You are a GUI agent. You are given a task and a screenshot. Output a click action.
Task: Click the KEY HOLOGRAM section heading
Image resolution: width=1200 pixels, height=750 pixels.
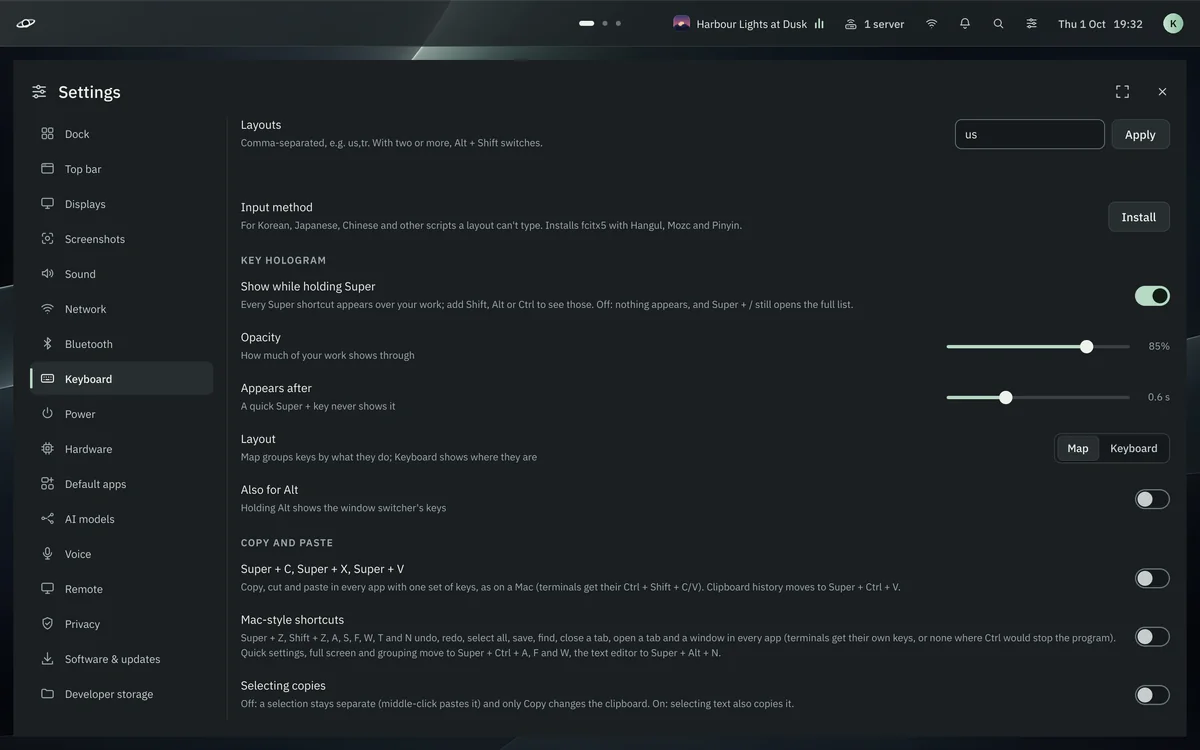point(284,260)
